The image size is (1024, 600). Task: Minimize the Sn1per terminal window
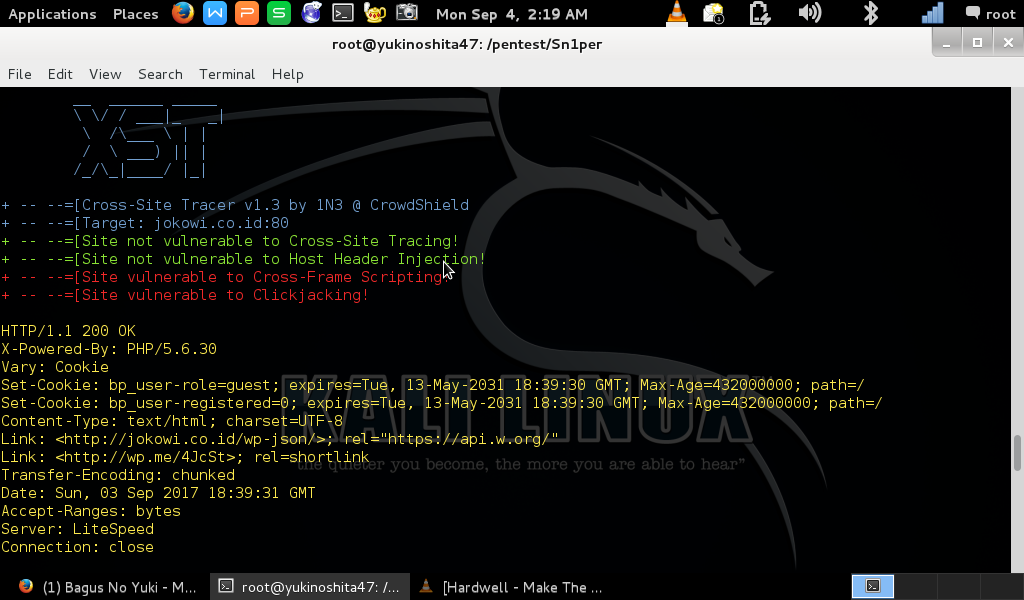(x=946, y=43)
